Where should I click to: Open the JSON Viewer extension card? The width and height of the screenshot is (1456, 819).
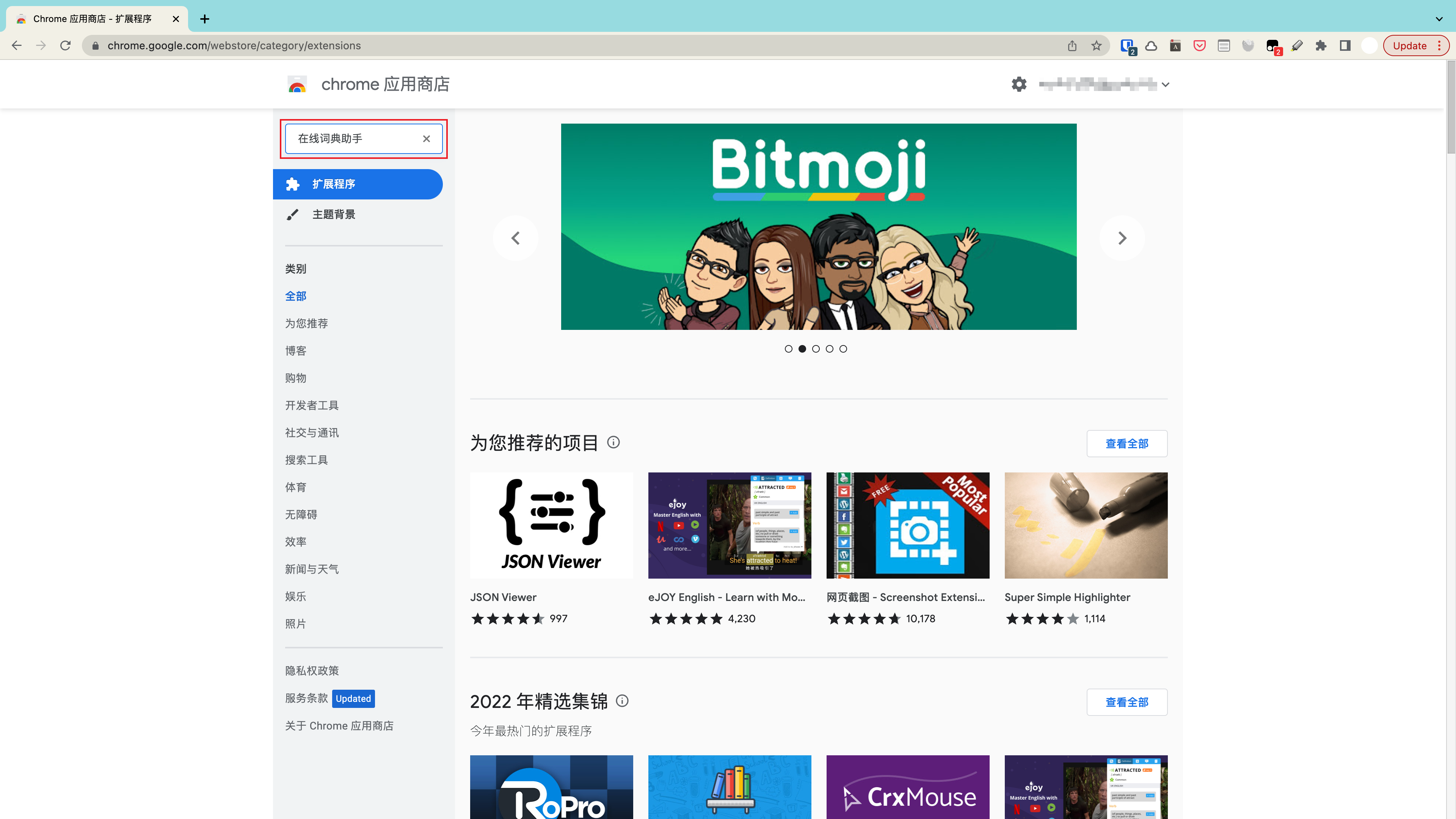(x=552, y=548)
